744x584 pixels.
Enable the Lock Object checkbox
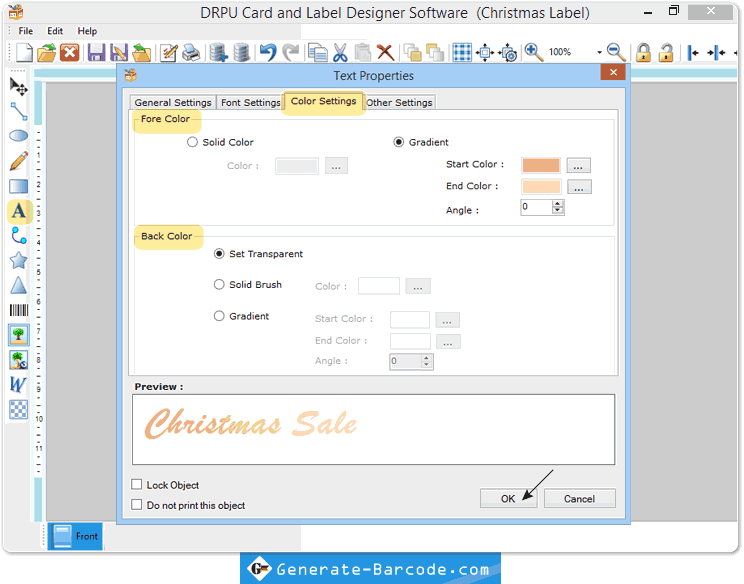pyautogui.click(x=137, y=484)
